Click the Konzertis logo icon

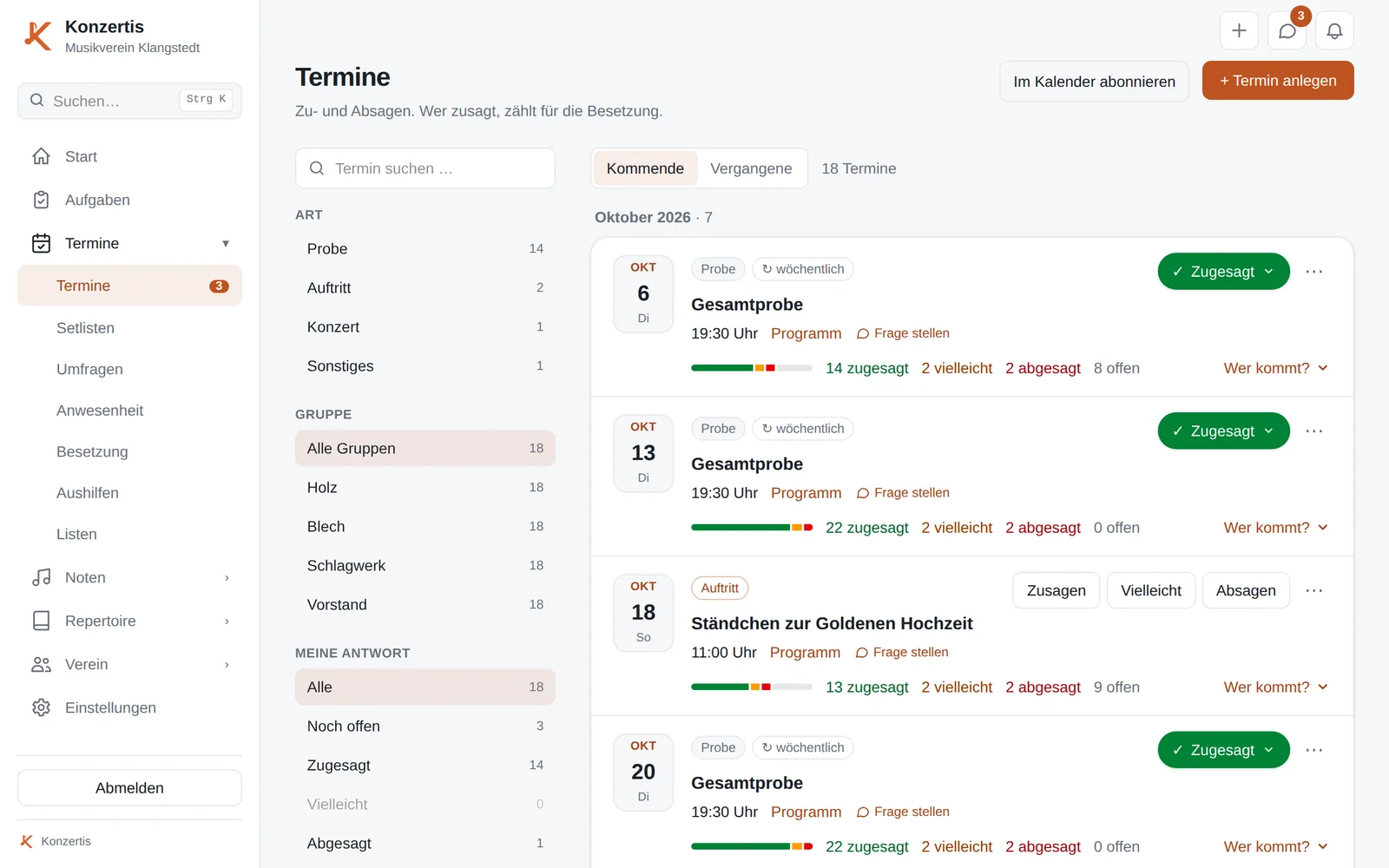coord(37,36)
